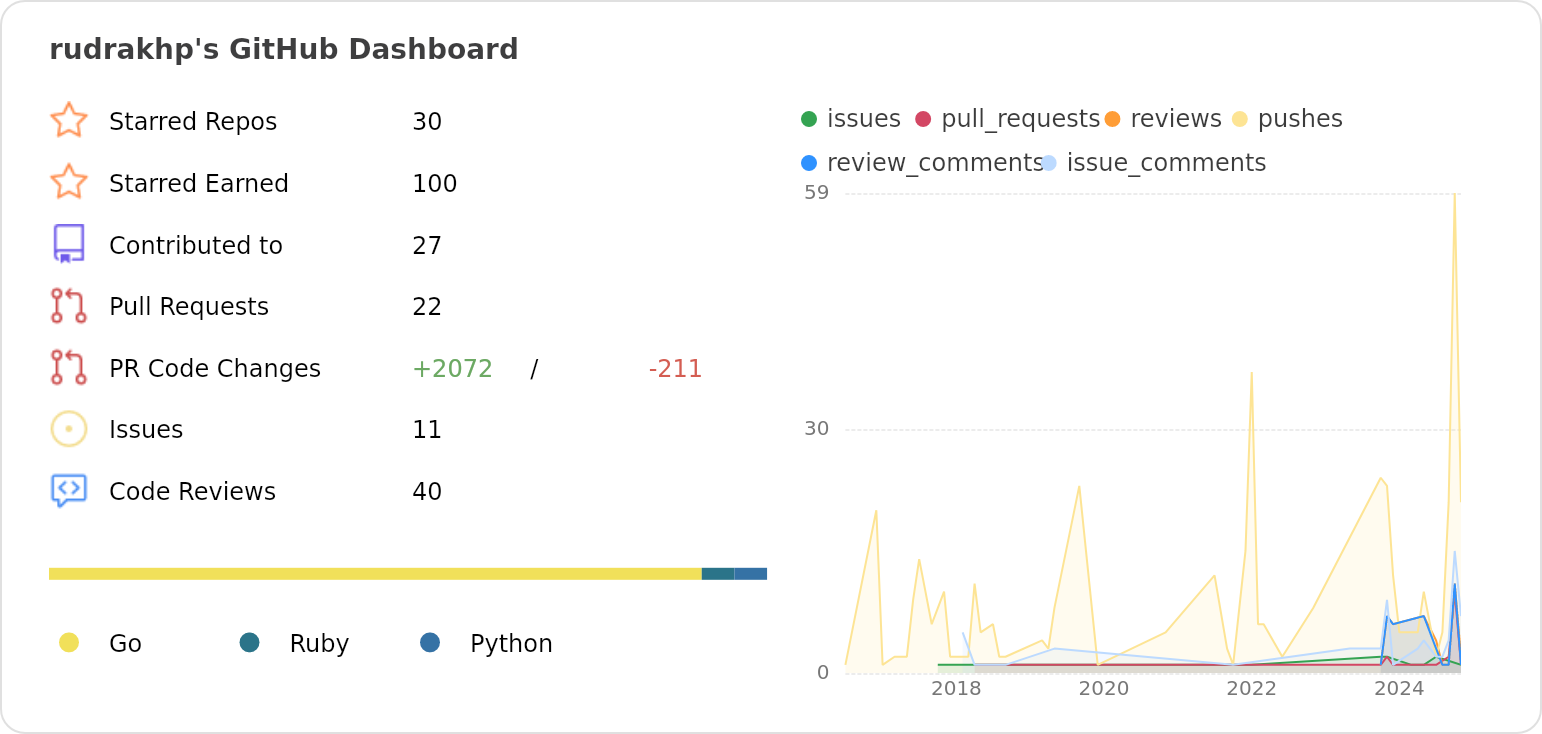Click the 59 y-axis label
1542x734 pixels.
(x=817, y=193)
